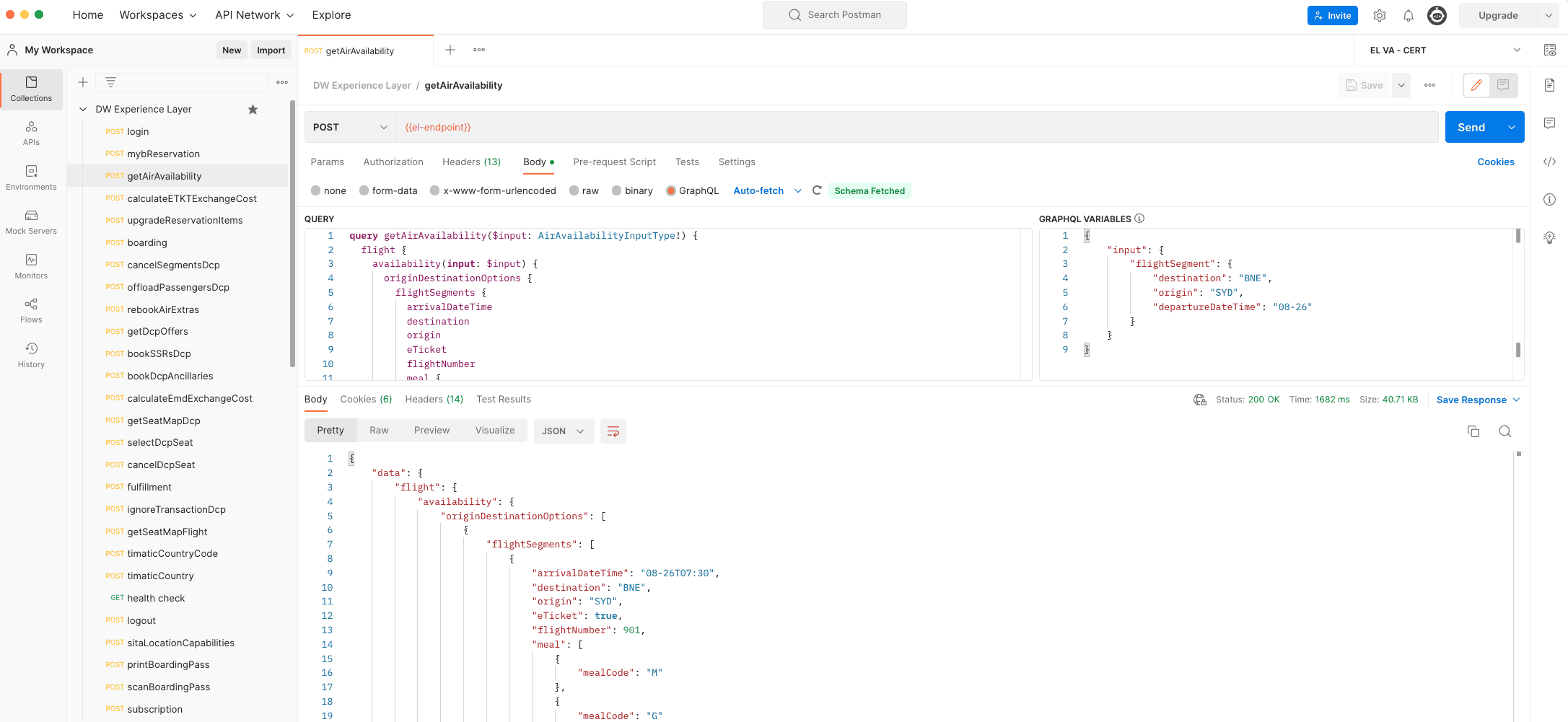
Task: Open the settings gear icon
Action: tap(1379, 15)
